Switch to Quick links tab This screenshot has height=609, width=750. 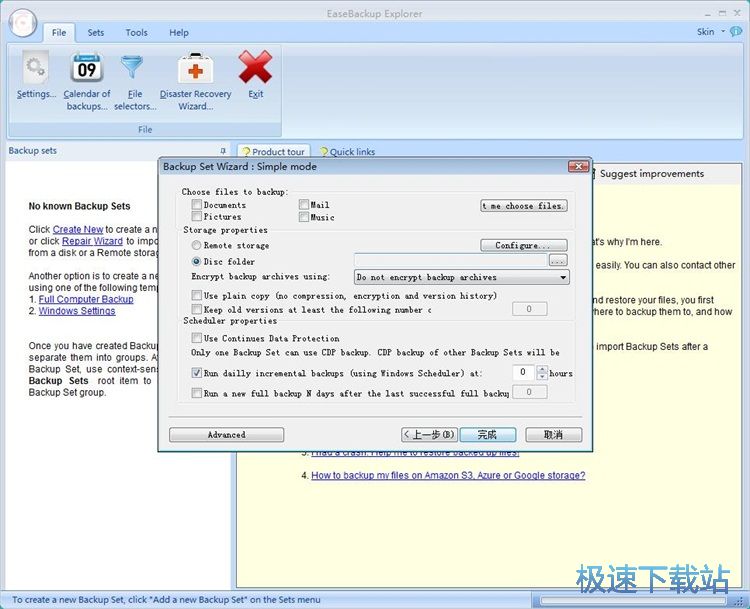(348, 152)
